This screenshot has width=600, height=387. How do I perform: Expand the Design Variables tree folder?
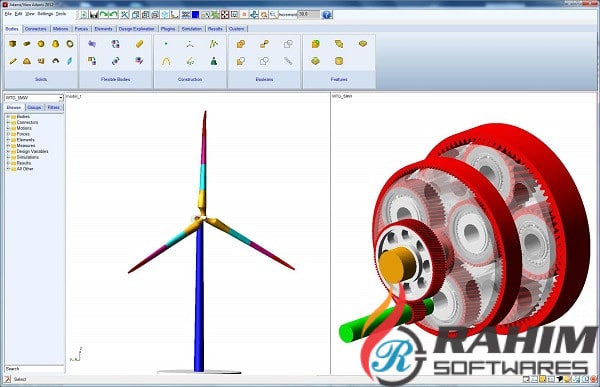pos(8,151)
